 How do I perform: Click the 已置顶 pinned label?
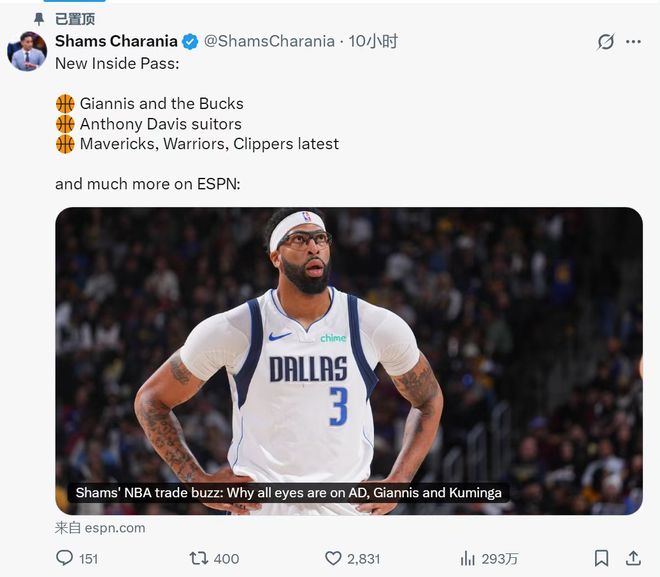(x=75, y=19)
